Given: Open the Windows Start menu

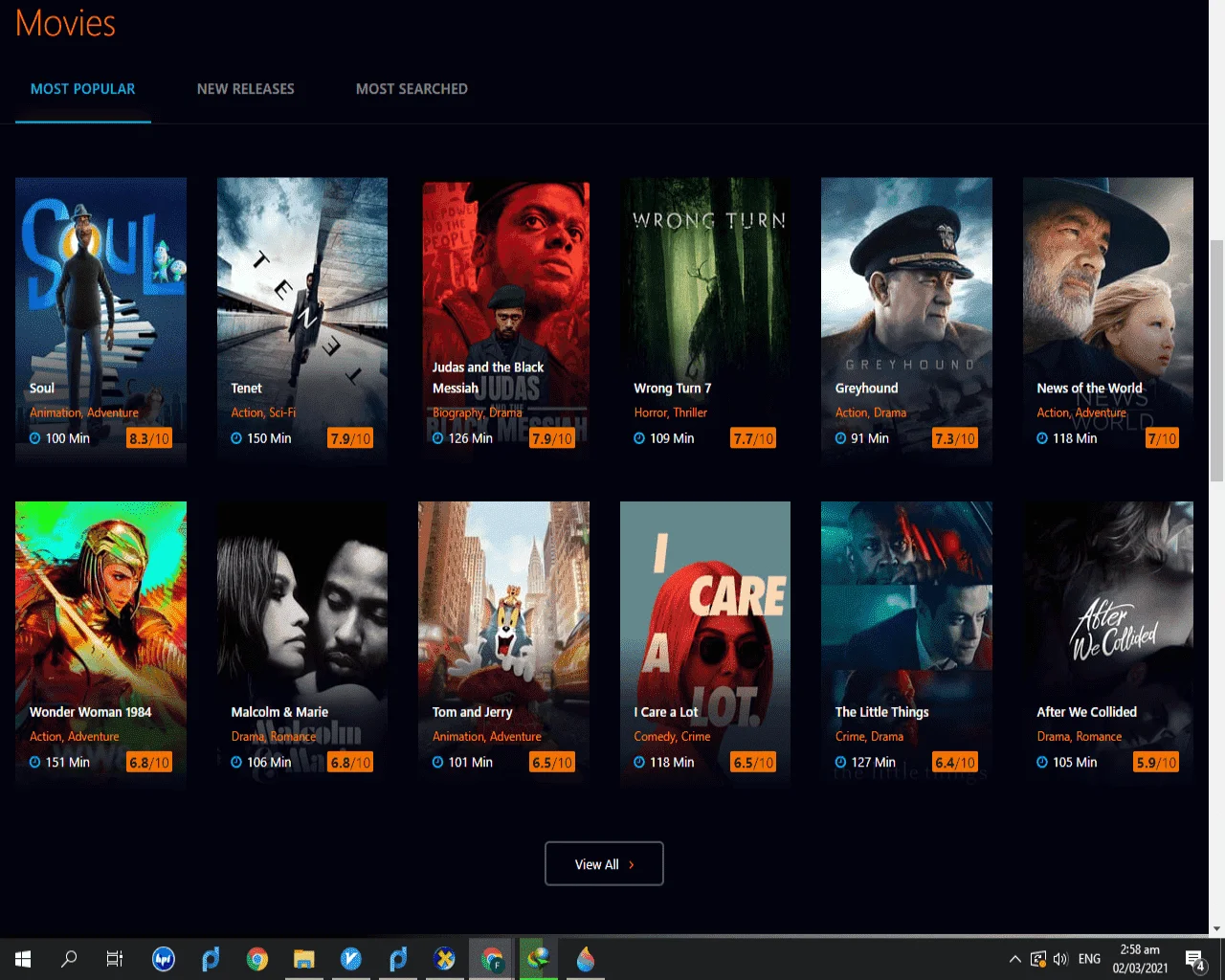Looking at the screenshot, I should click(x=23, y=959).
